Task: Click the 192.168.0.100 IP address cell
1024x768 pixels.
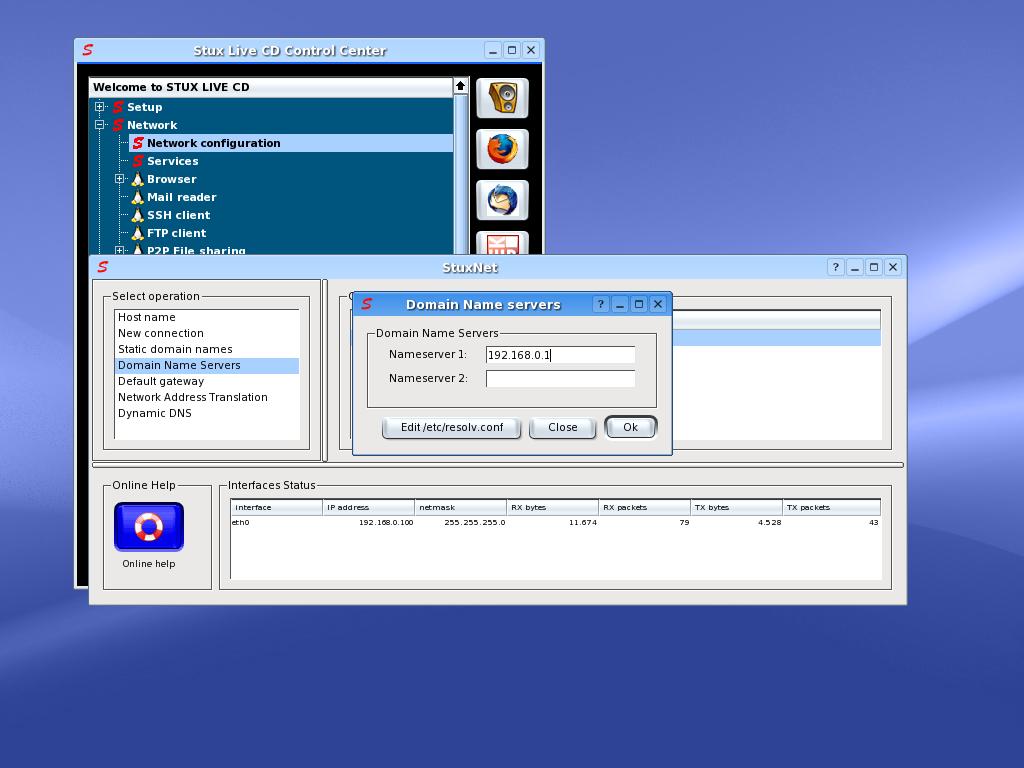Action: [386, 522]
